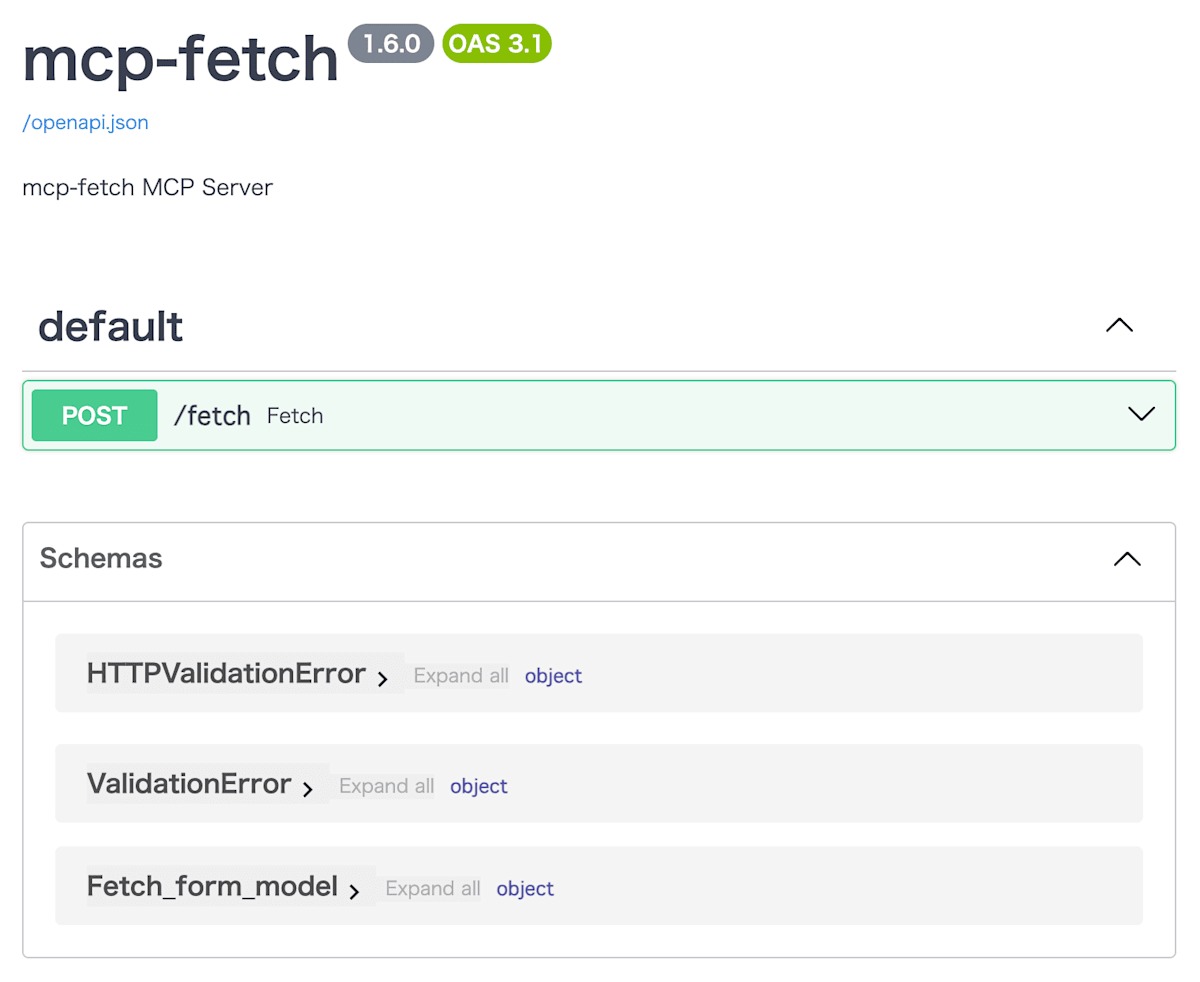Click Expand all for HTTPValidationError
This screenshot has width=1200, height=982.
tap(459, 676)
